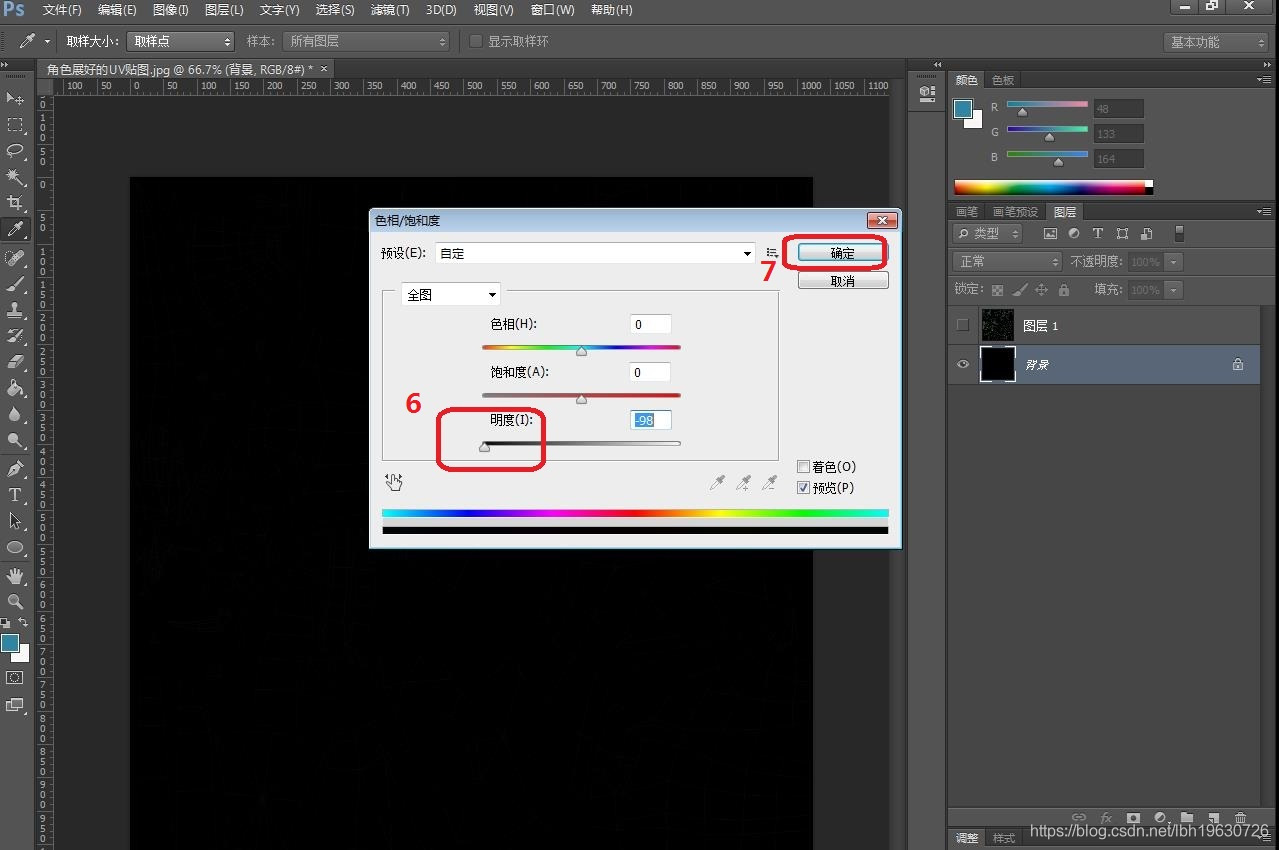Switch to the 色板 tab
The height and width of the screenshot is (850, 1279).
(1002, 80)
